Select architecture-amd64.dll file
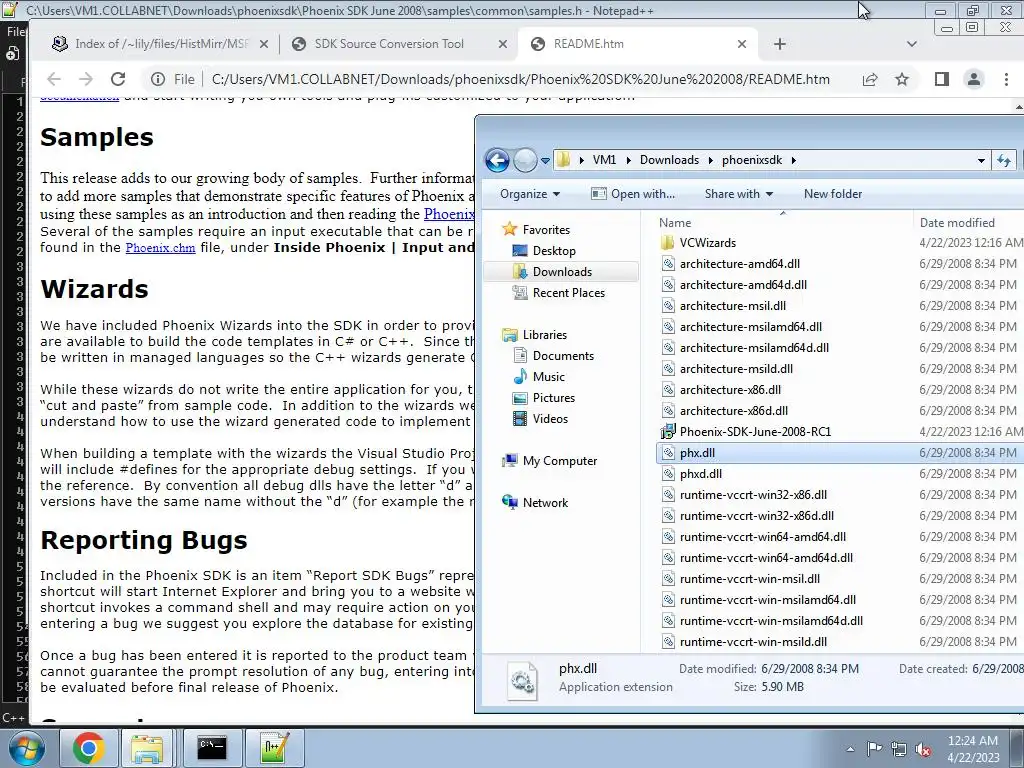The width and height of the screenshot is (1024, 768). pyautogui.click(x=739, y=264)
